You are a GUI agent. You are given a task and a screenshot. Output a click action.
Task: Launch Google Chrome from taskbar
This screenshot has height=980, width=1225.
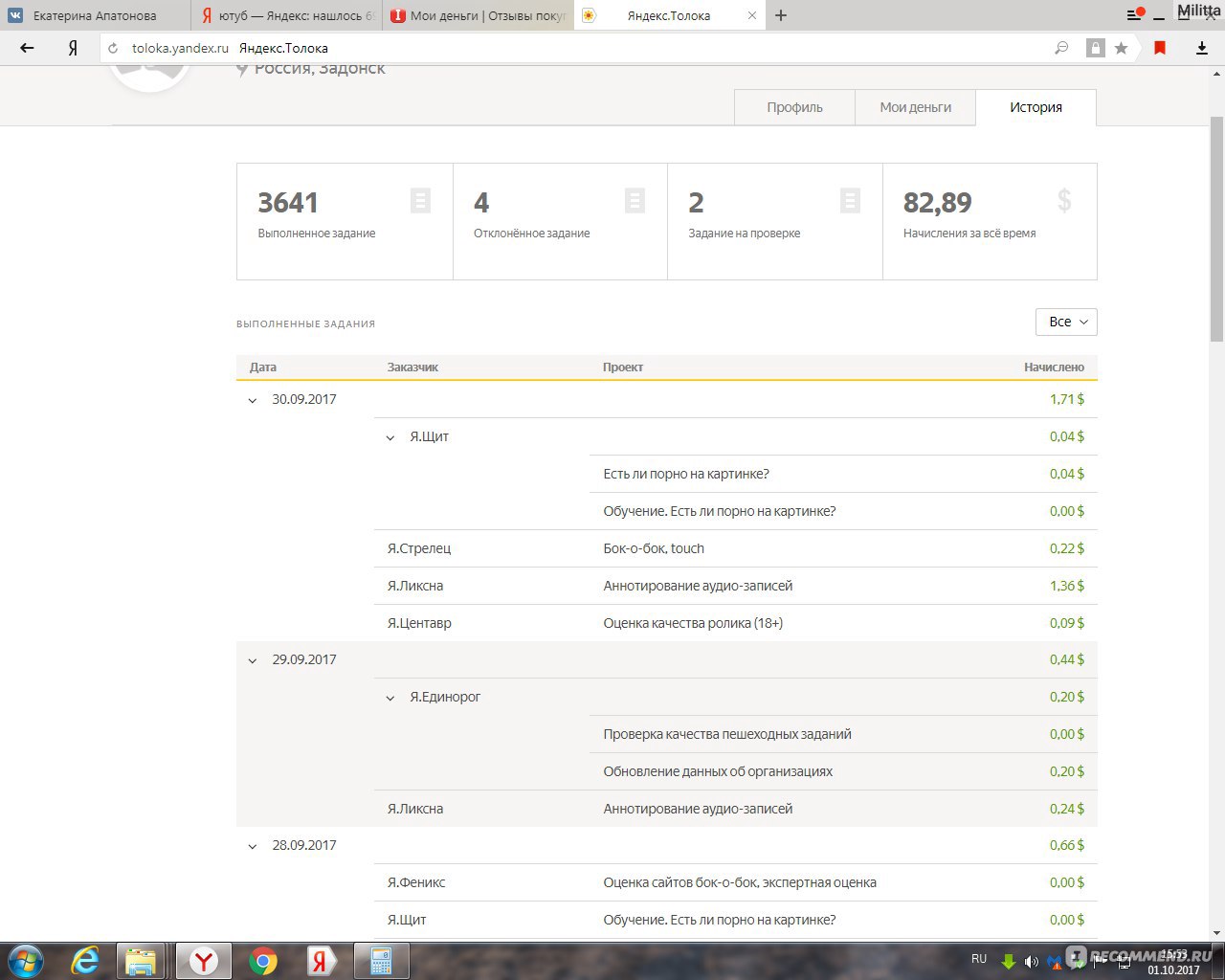[x=263, y=961]
